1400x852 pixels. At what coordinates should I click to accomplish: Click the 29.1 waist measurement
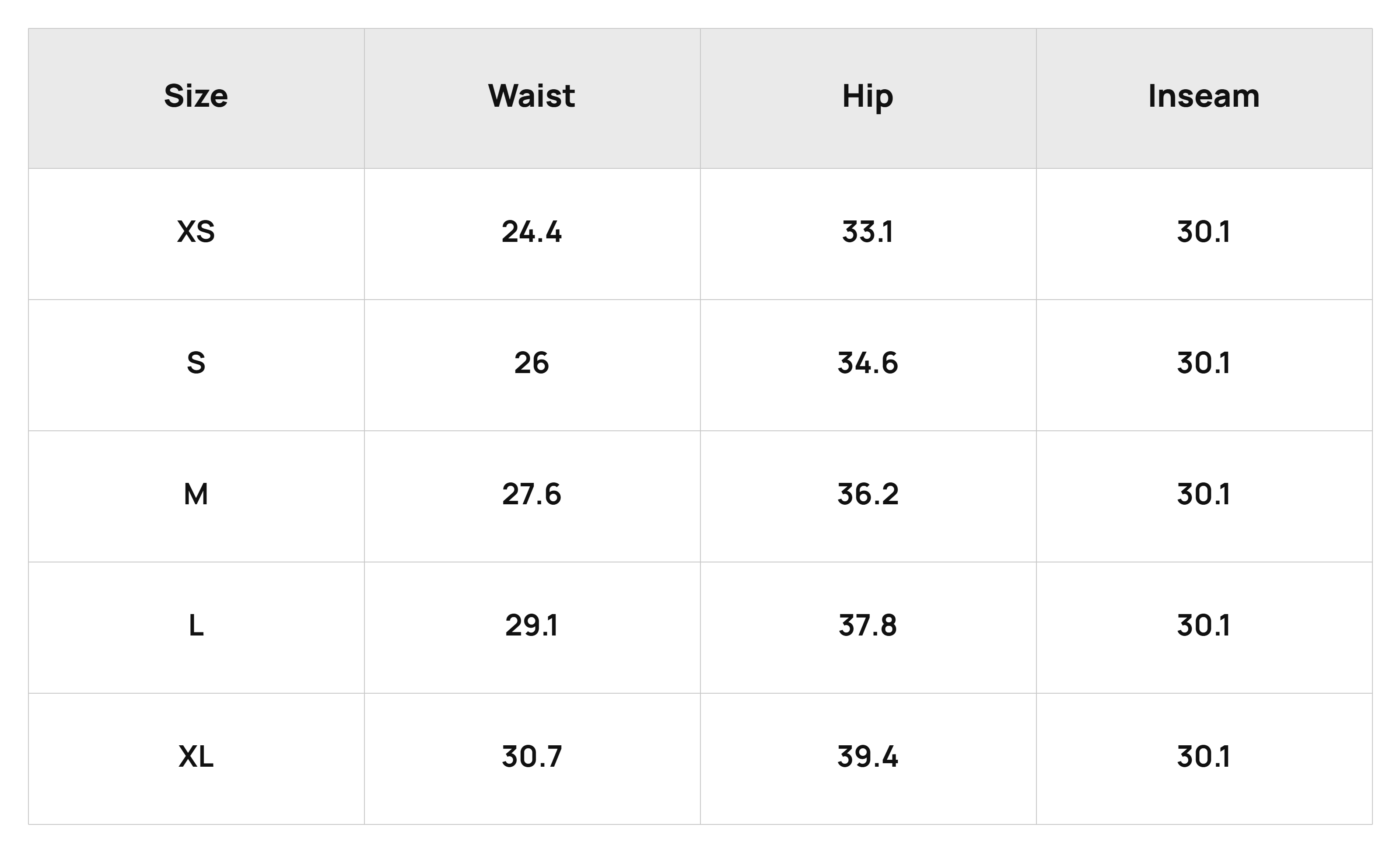click(532, 625)
